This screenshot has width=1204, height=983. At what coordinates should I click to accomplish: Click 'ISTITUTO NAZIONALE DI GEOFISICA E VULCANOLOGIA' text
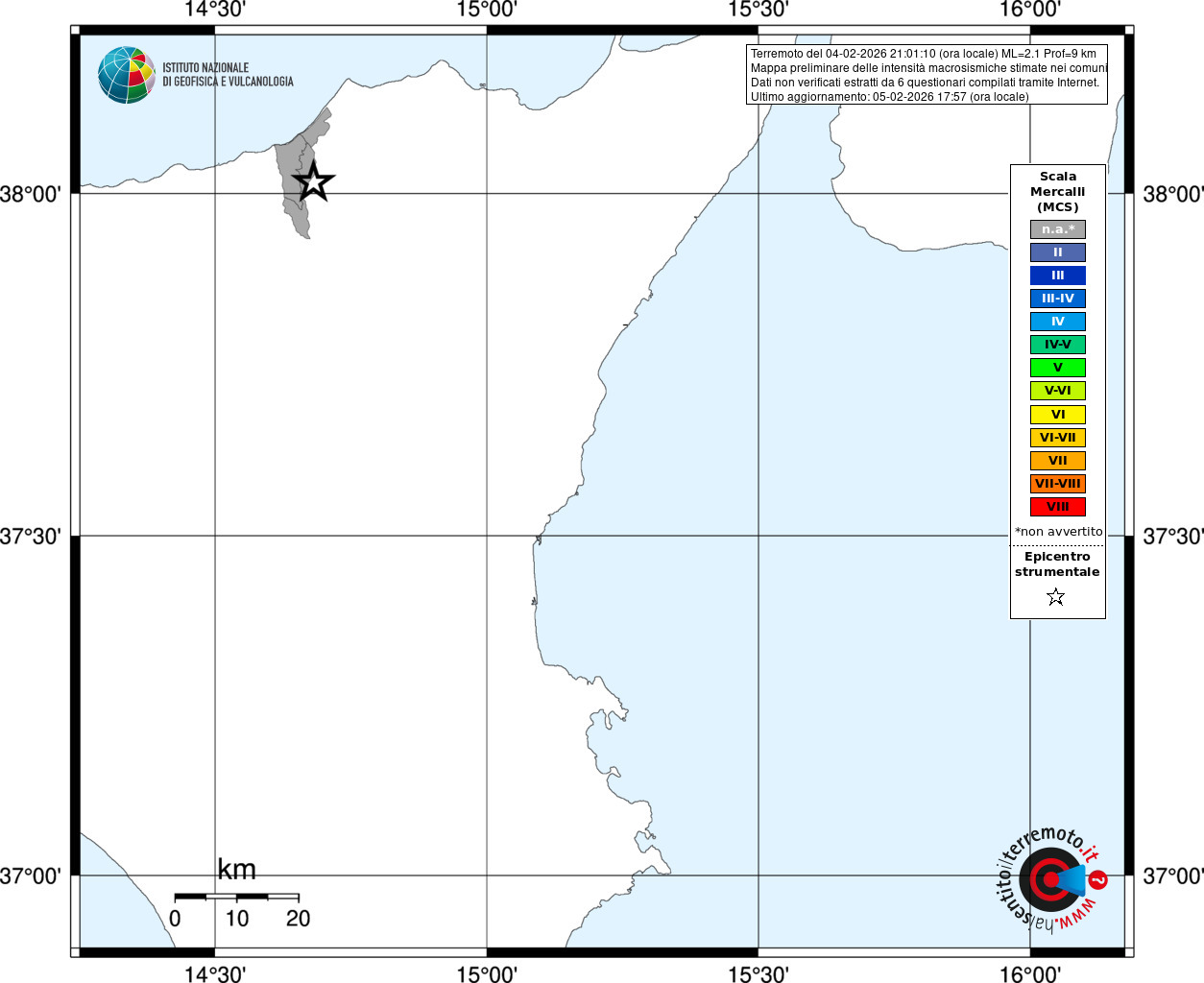[228, 75]
